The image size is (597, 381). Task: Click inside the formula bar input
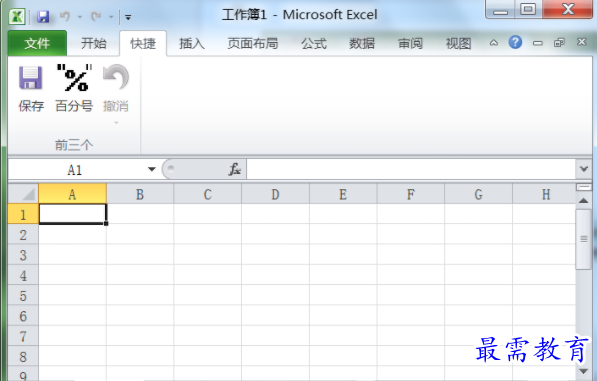(411, 169)
